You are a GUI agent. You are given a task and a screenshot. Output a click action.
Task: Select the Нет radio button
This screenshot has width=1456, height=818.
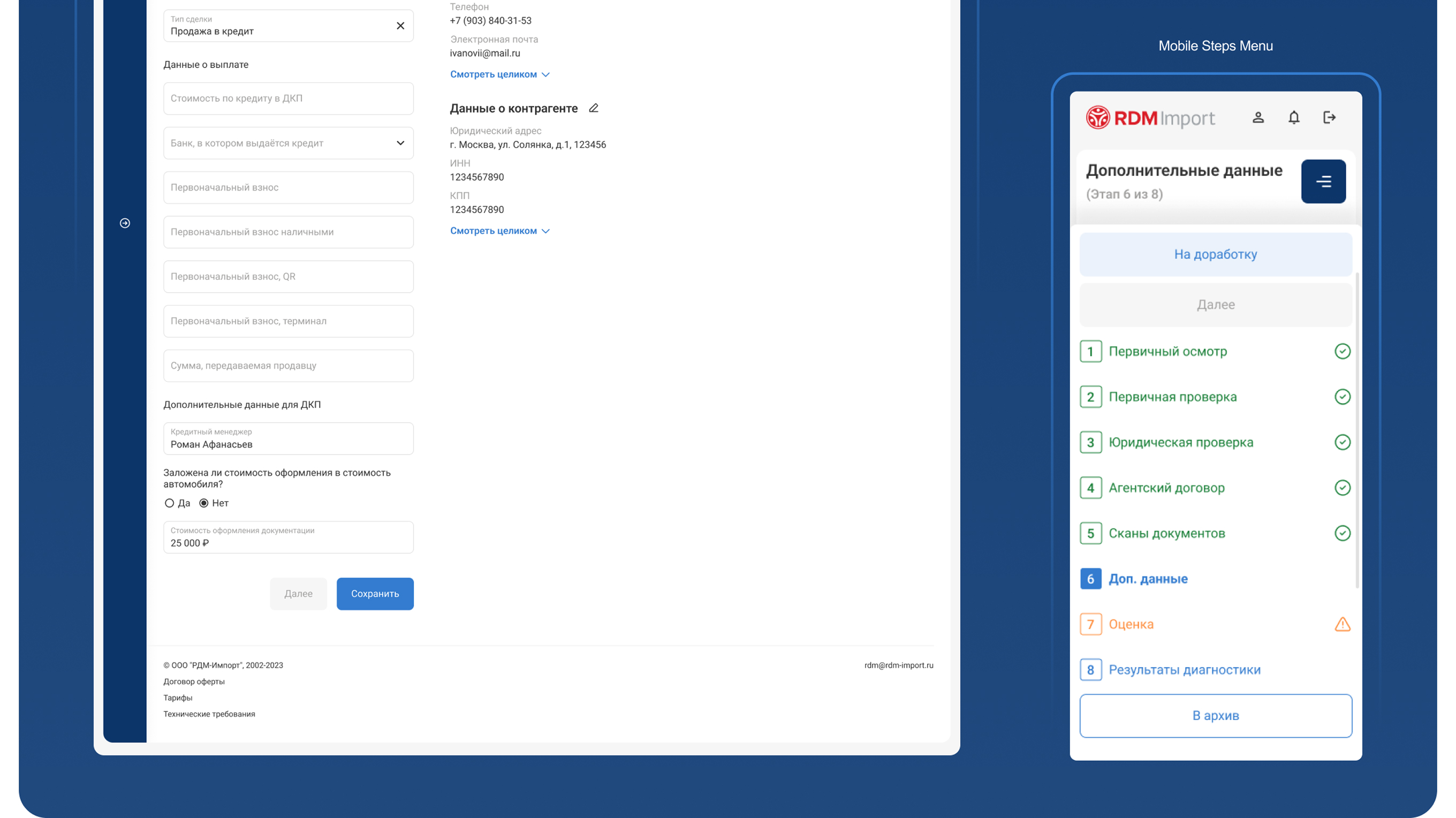click(203, 503)
